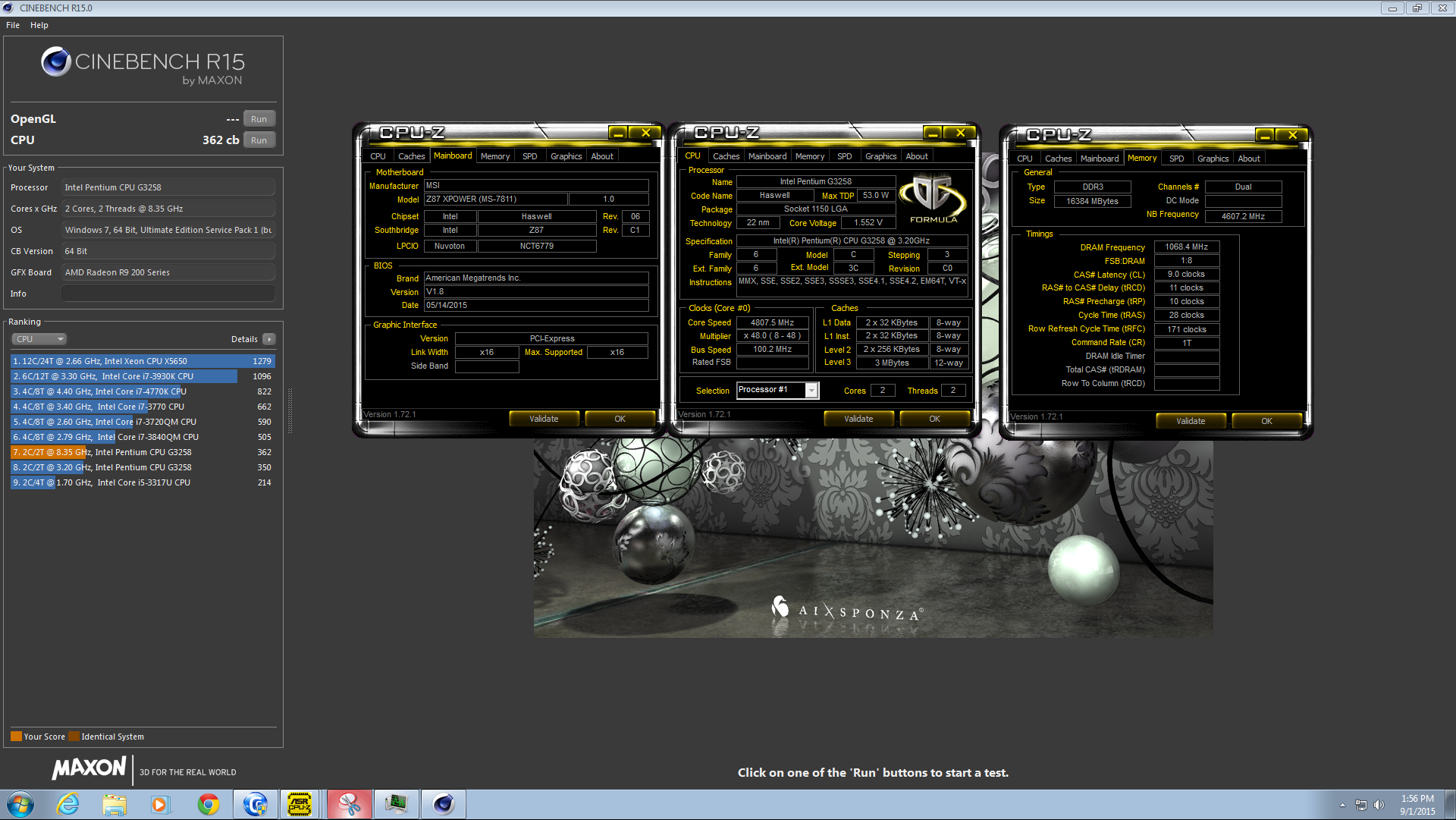Image resolution: width=1456 pixels, height=820 pixels.
Task: Click OK in the Mainboard window
Action: coord(620,419)
